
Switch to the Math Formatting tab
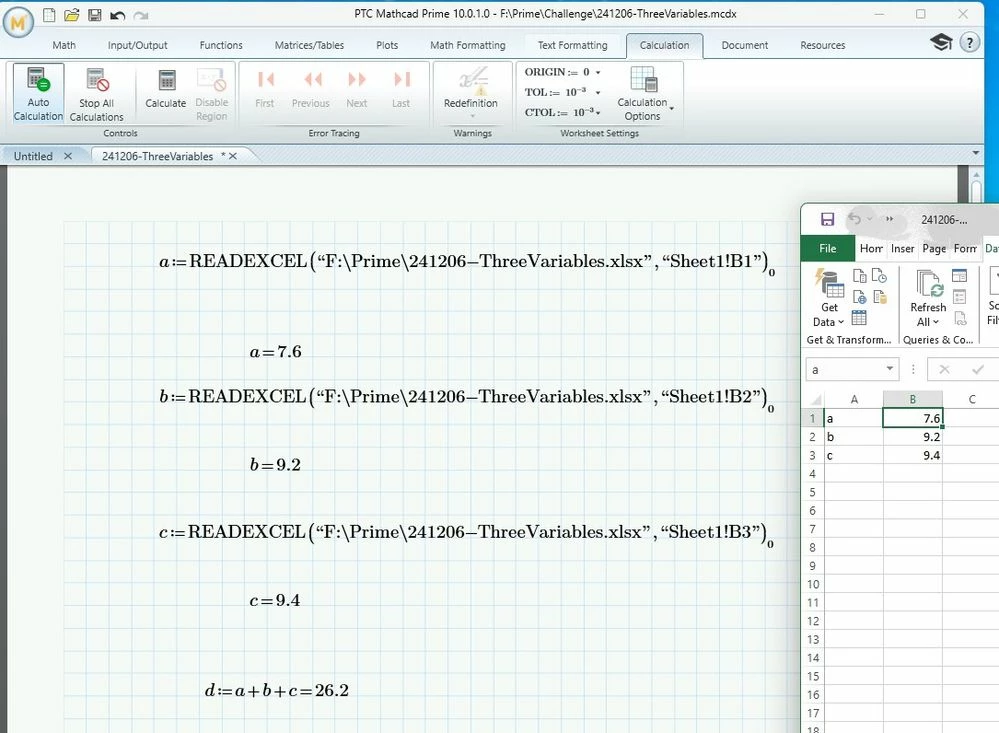(468, 45)
